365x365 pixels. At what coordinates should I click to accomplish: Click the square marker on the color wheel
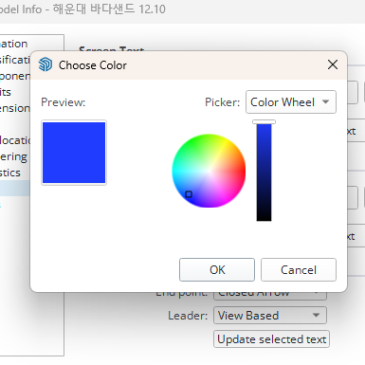click(x=189, y=194)
